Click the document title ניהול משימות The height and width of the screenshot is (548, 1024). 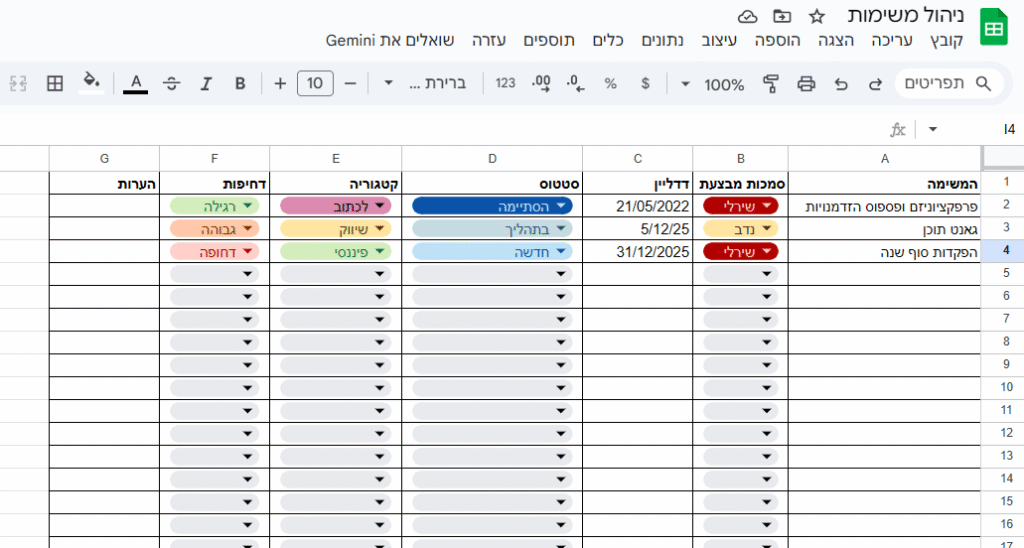[905, 16]
